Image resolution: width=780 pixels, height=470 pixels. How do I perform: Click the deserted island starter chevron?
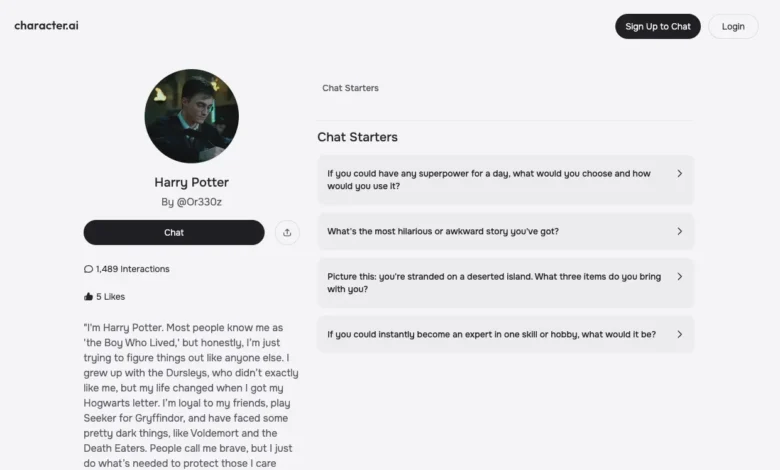tap(679, 277)
